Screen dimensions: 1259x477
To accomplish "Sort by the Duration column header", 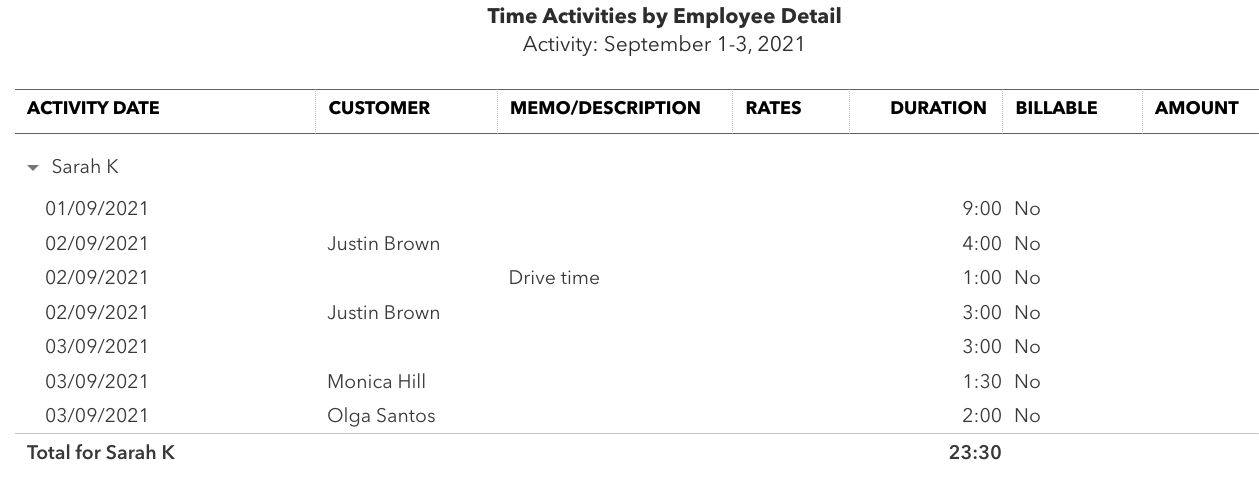I will tap(938, 108).
